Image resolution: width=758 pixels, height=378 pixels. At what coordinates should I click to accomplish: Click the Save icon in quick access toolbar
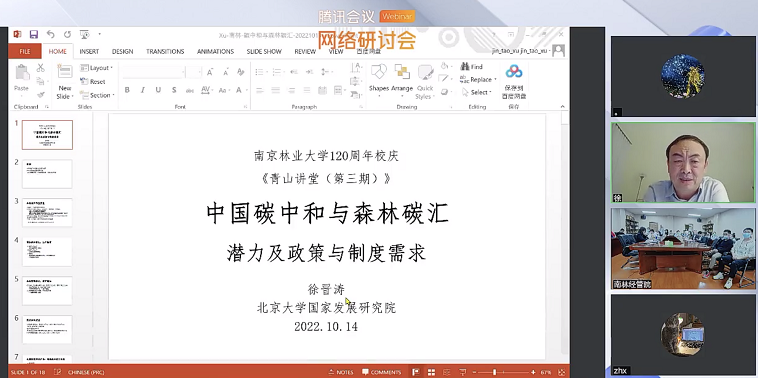pyautogui.click(x=34, y=34)
